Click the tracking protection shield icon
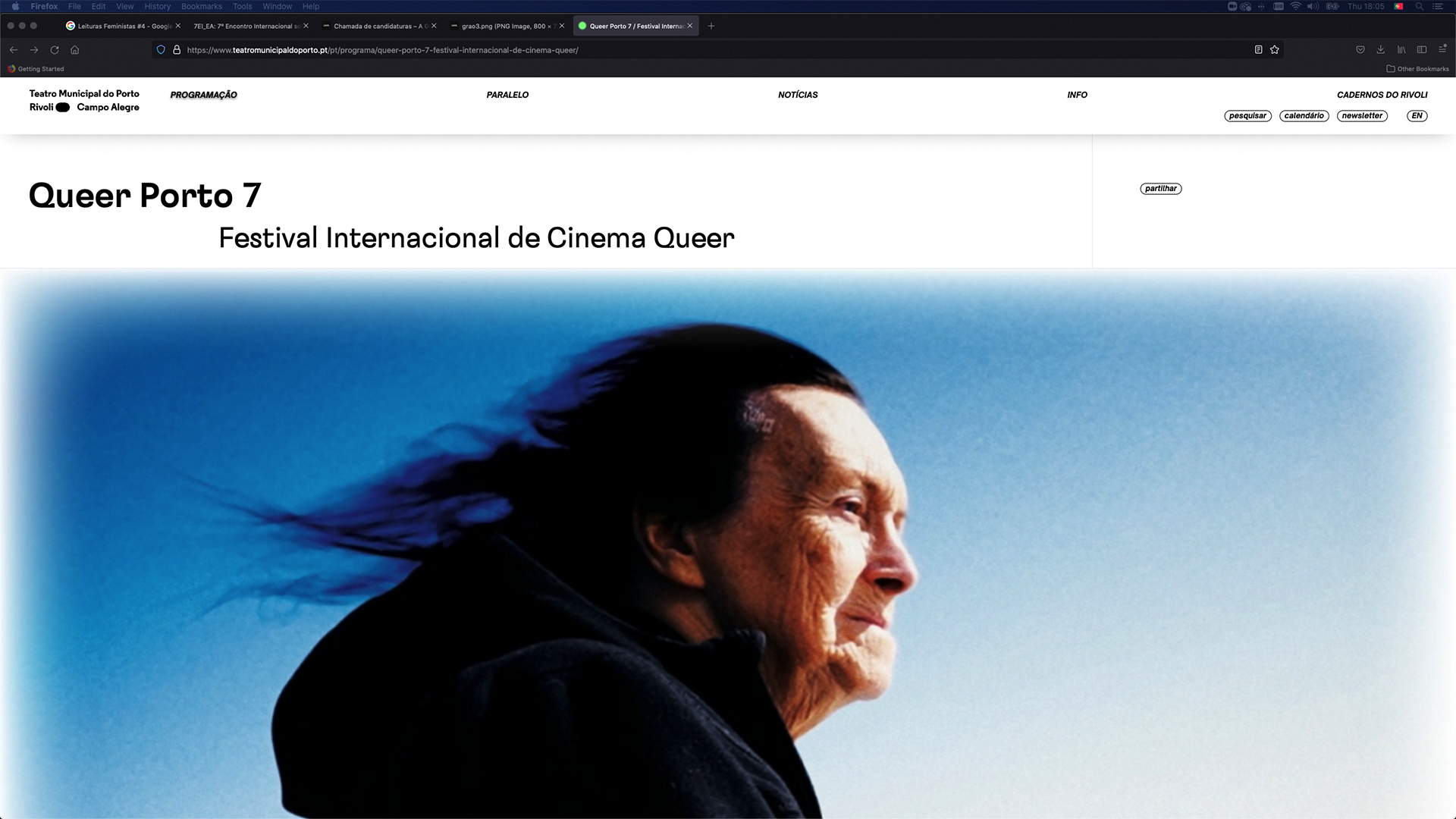 161,50
